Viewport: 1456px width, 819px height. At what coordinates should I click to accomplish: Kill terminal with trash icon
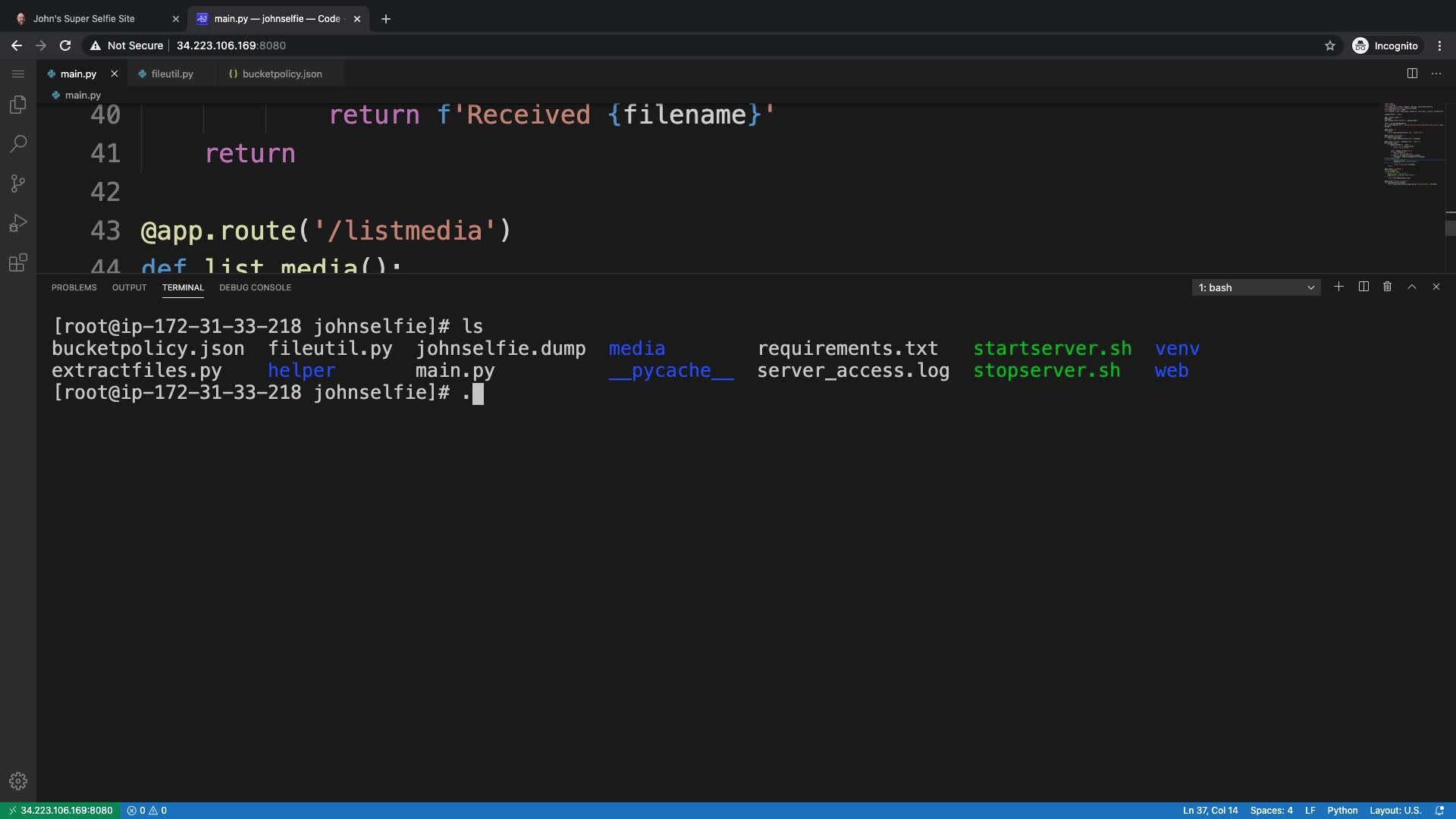pyautogui.click(x=1387, y=287)
